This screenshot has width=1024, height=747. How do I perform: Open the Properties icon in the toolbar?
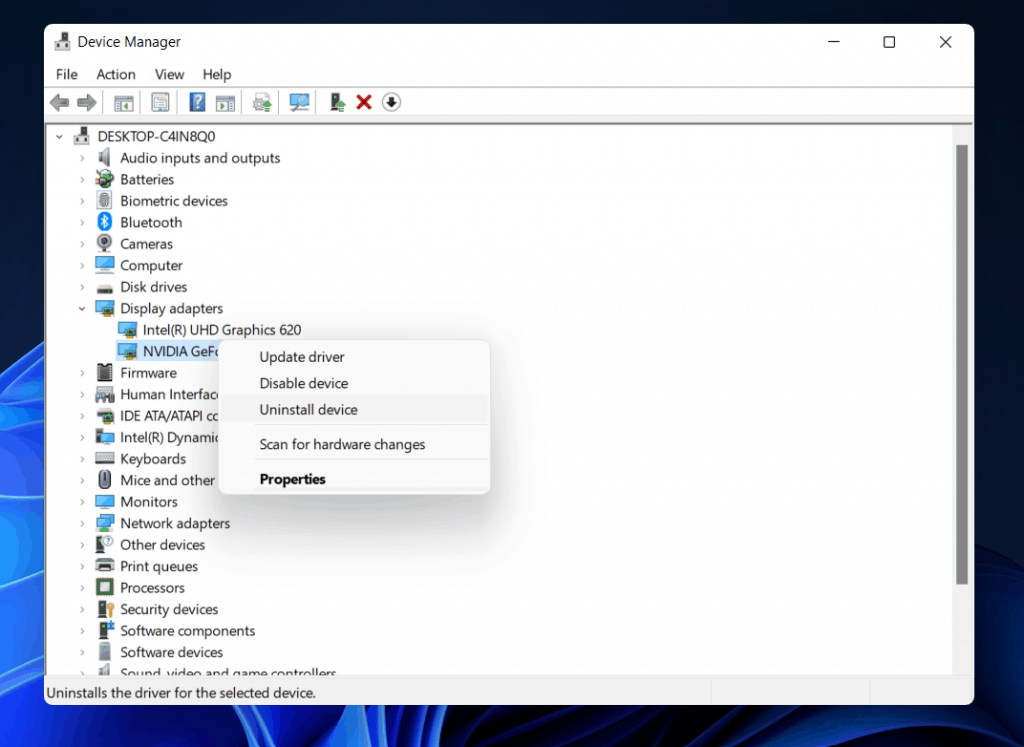click(160, 102)
